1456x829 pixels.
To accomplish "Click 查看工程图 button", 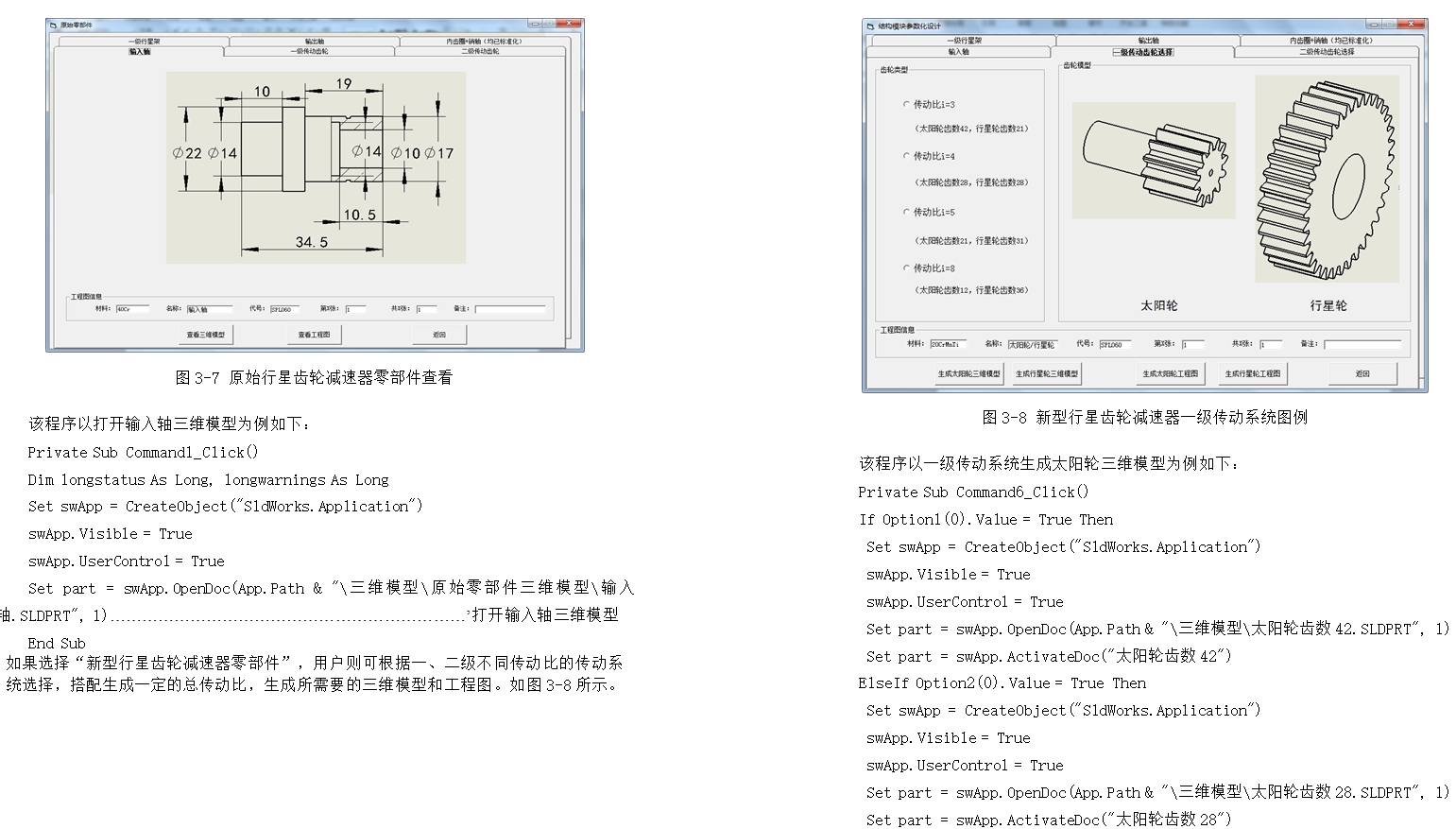I will pos(315,335).
